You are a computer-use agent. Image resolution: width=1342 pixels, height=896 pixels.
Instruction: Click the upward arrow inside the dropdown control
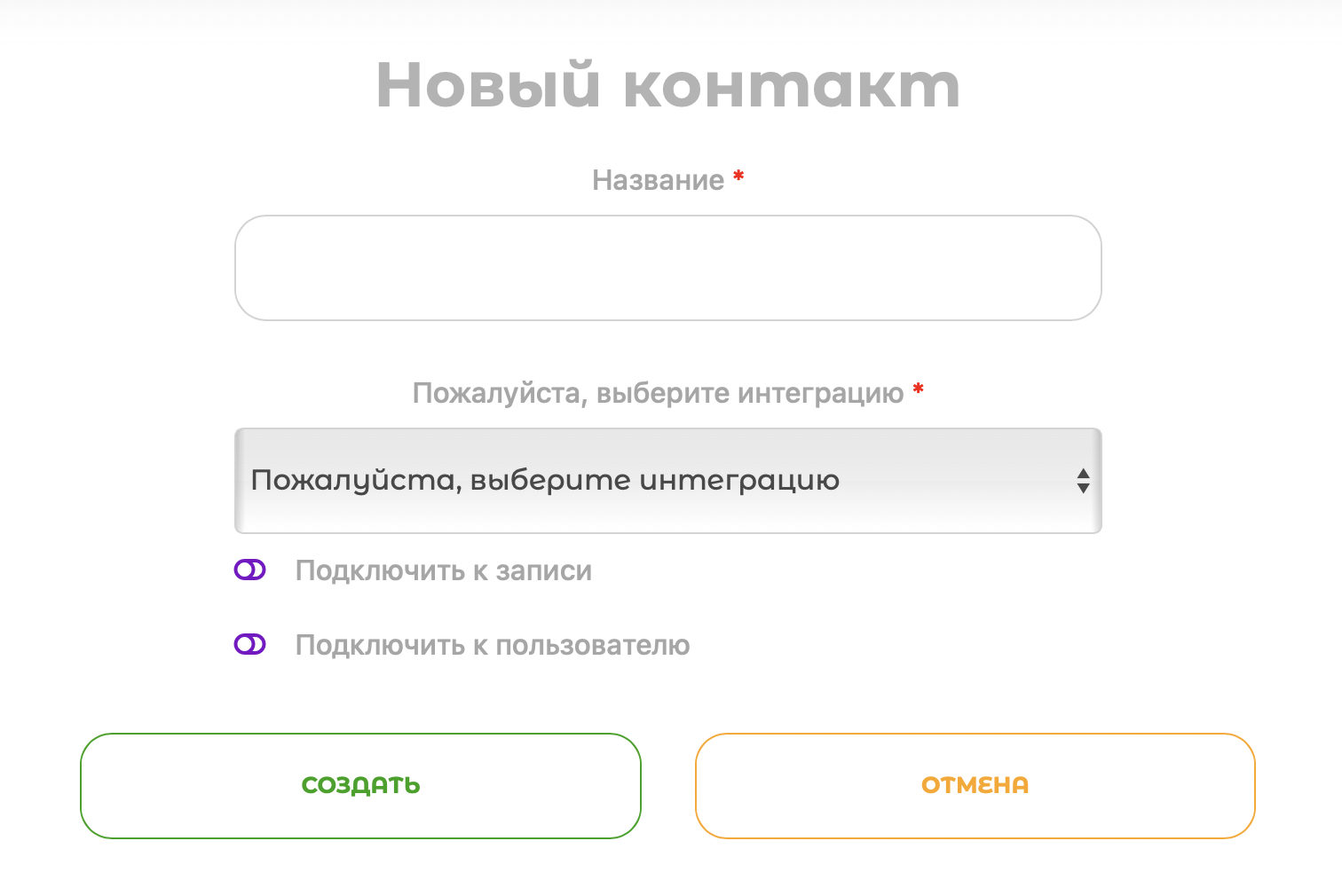1082,475
